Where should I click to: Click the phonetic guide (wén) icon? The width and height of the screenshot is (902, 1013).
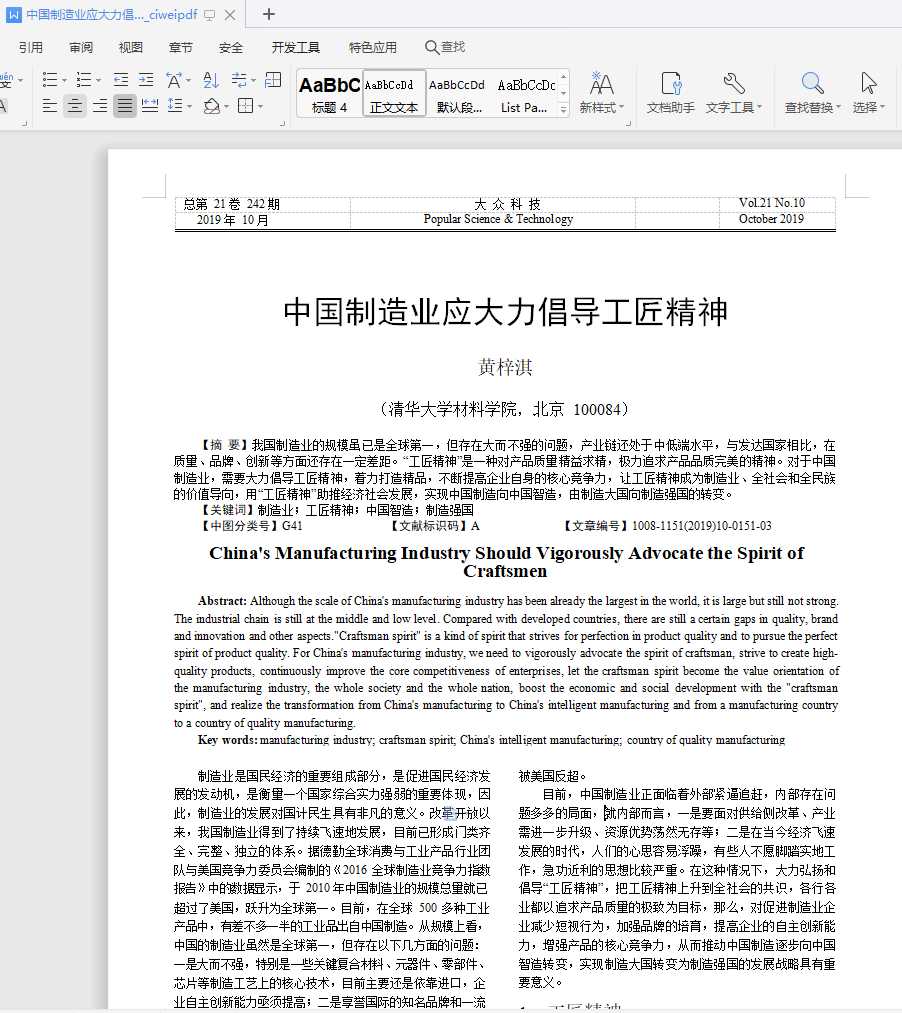point(6,80)
